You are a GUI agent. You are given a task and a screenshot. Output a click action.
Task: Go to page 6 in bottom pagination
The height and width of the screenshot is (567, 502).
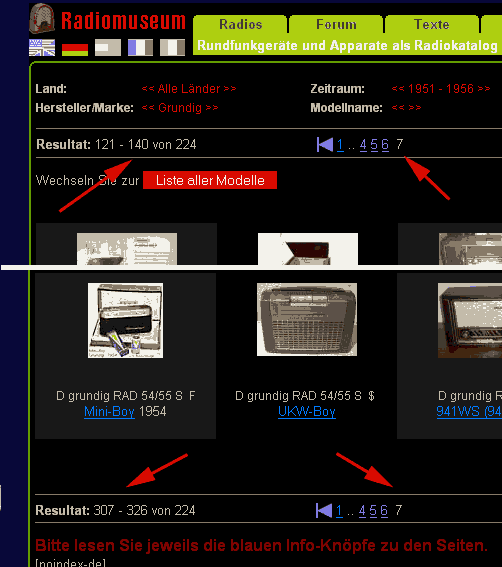(384, 511)
